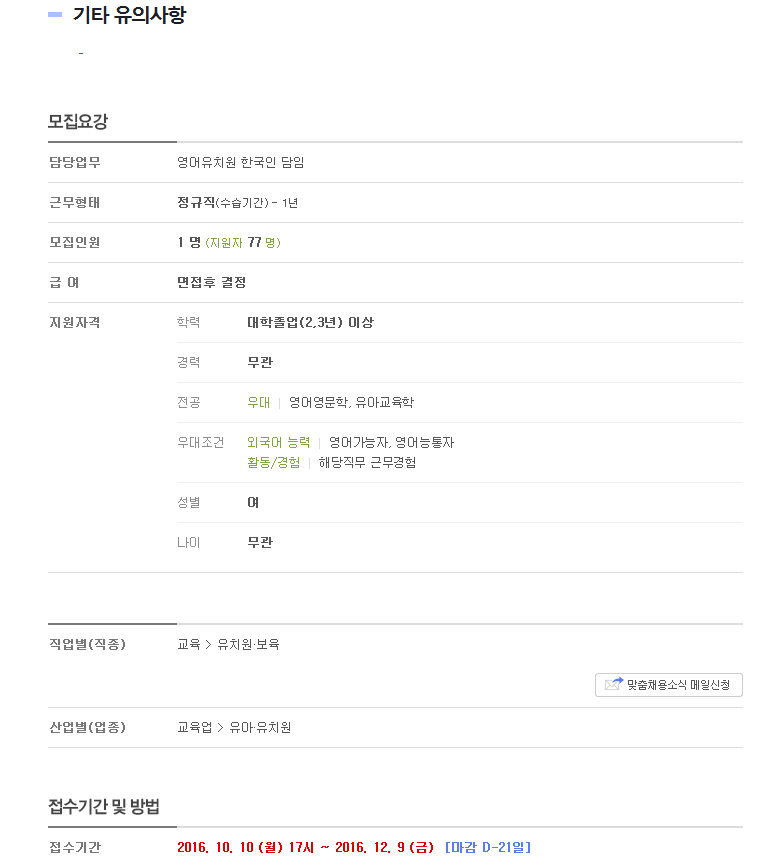Open the 유아·유치원 industry category

tap(260, 727)
